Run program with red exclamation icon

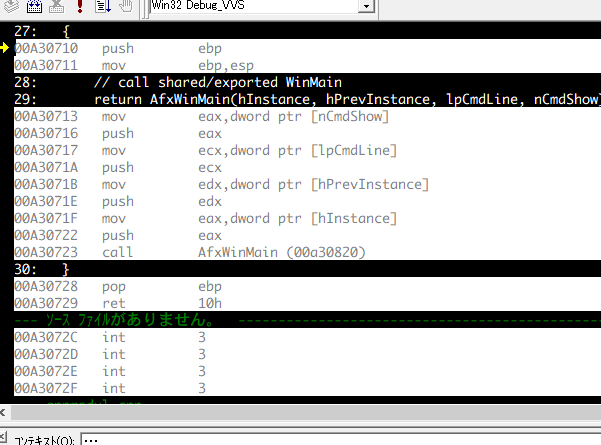click(x=80, y=6)
